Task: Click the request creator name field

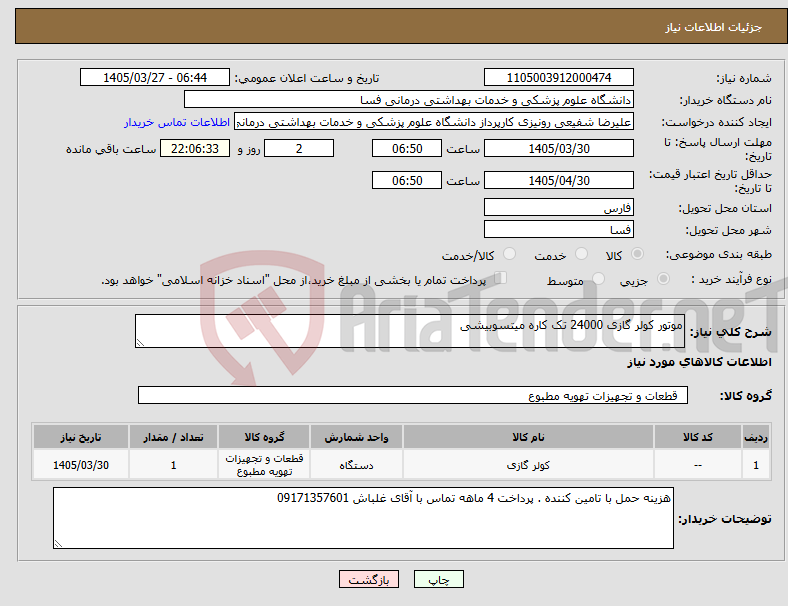Action: click(434, 122)
